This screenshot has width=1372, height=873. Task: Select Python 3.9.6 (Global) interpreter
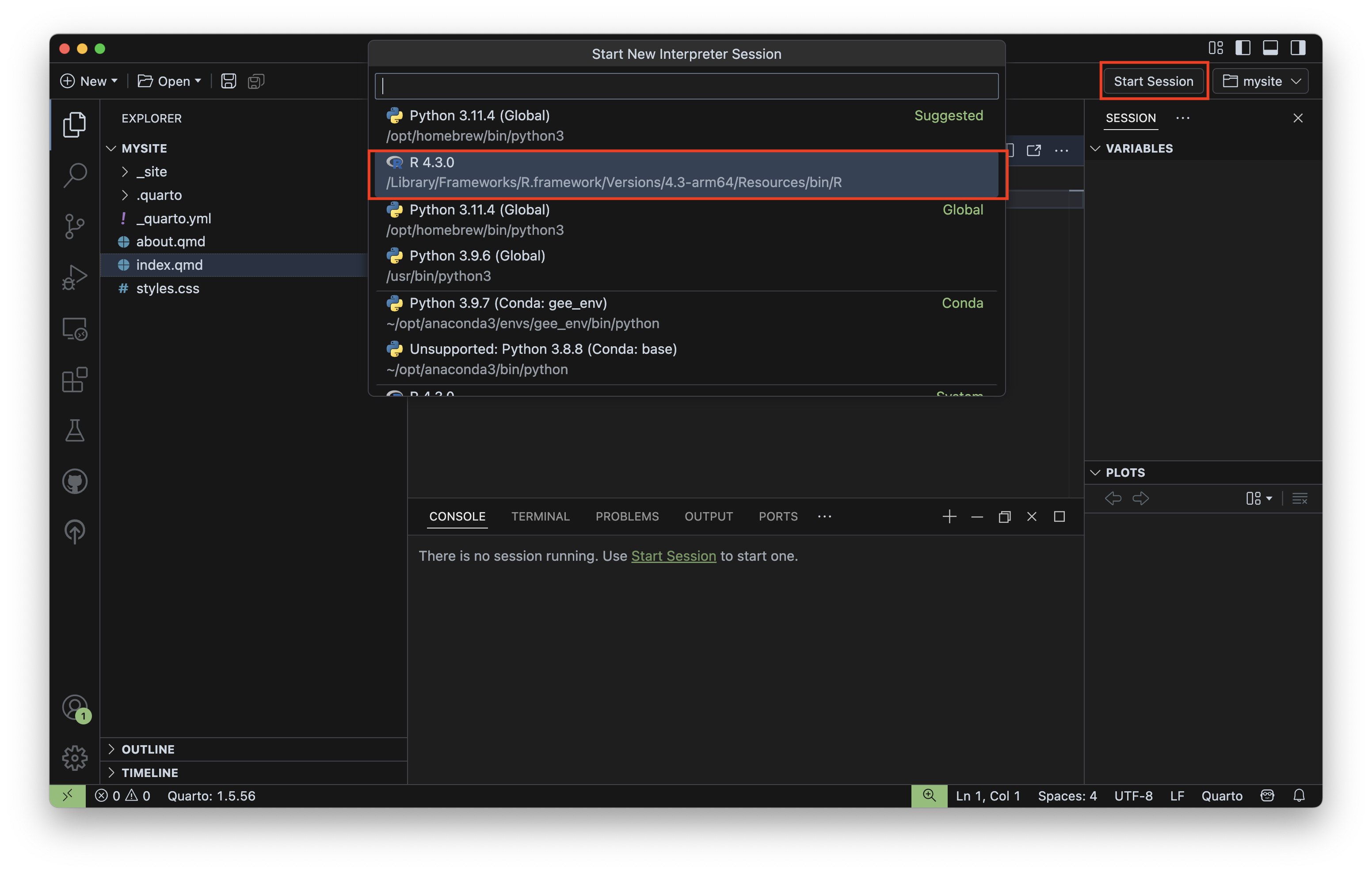[x=686, y=266]
